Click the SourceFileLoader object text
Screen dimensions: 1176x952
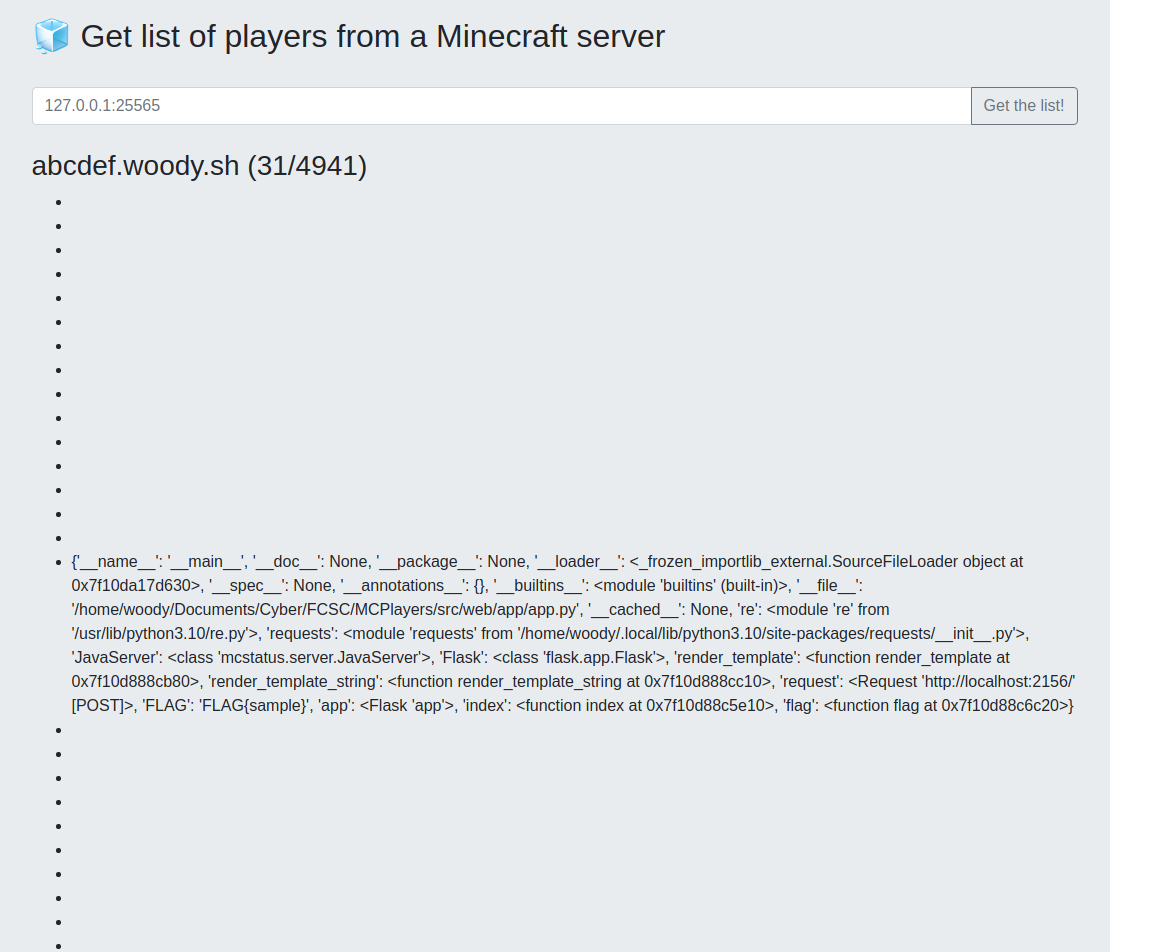pyautogui.click(x=828, y=562)
